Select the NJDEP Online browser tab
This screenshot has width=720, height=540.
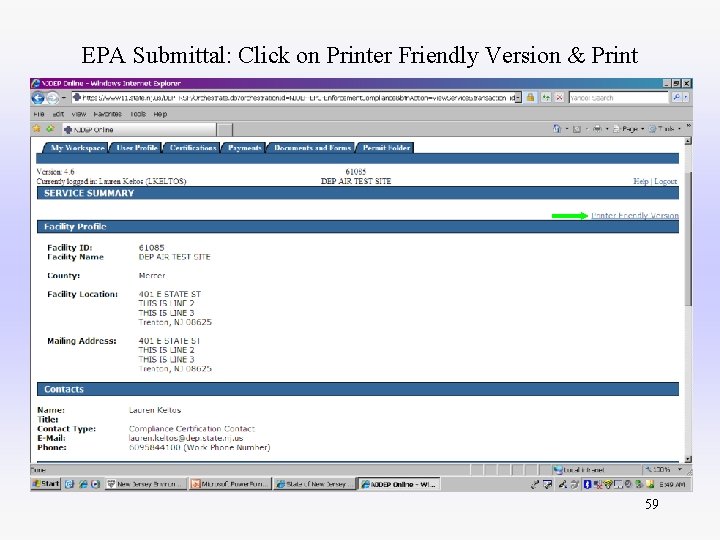pyautogui.click(x=138, y=129)
